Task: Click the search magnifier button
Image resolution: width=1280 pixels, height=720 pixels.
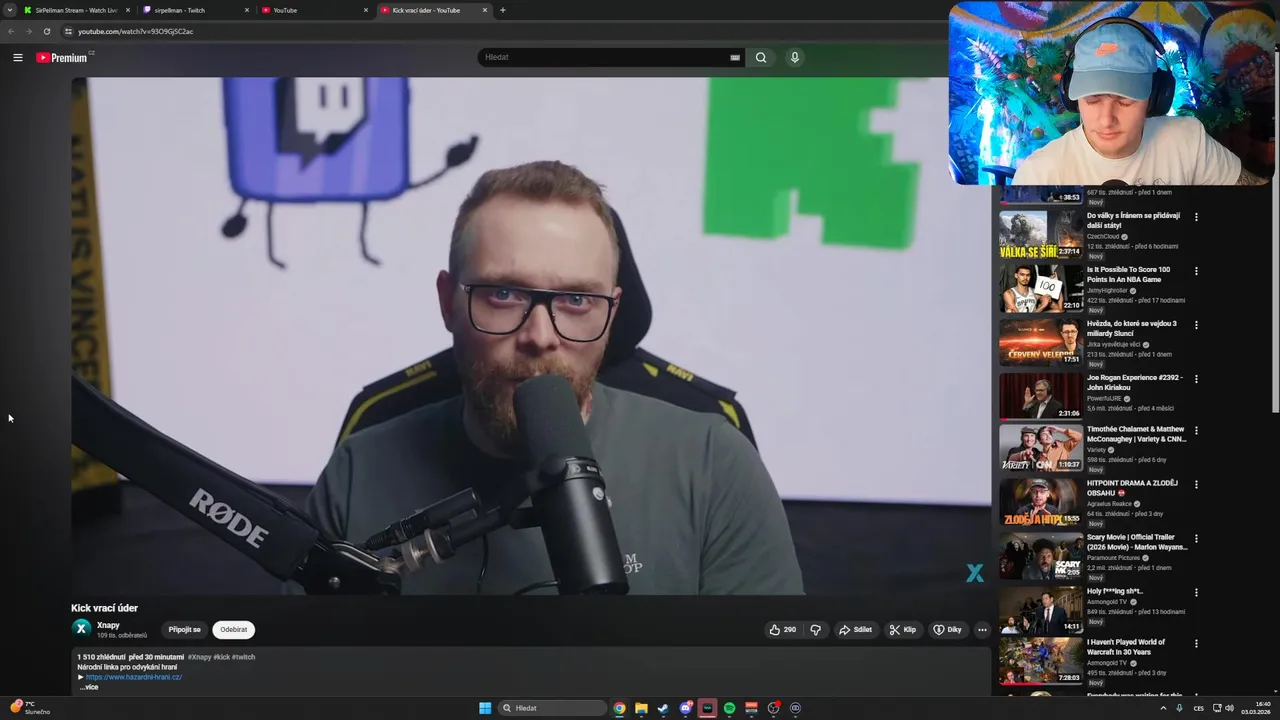Action: (x=761, y=57)
